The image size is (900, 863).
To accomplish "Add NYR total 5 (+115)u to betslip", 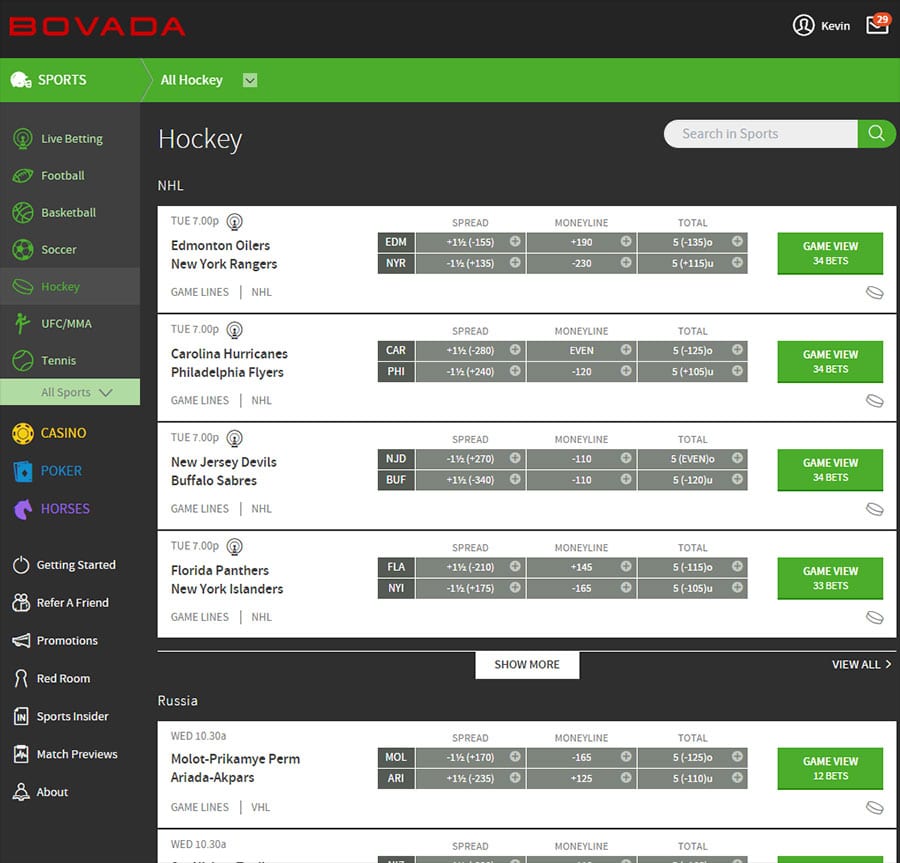I will (x=692, y=263).
